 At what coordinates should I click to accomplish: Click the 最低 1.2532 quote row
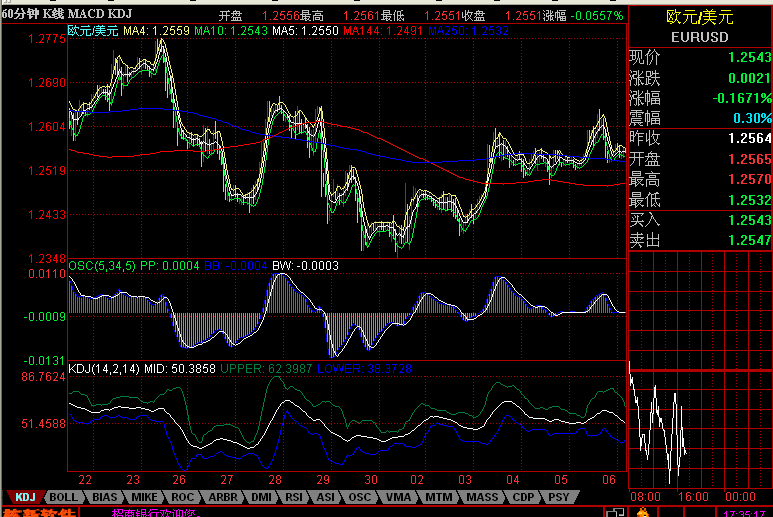coord(700,200)
